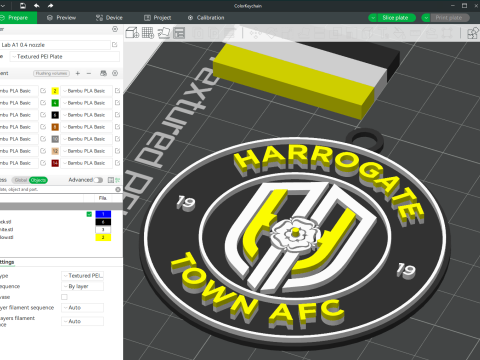The height and width of the screenshot is (360, 480).
Task: Edit preset icon right of filament 8
Action: [117, 127]
